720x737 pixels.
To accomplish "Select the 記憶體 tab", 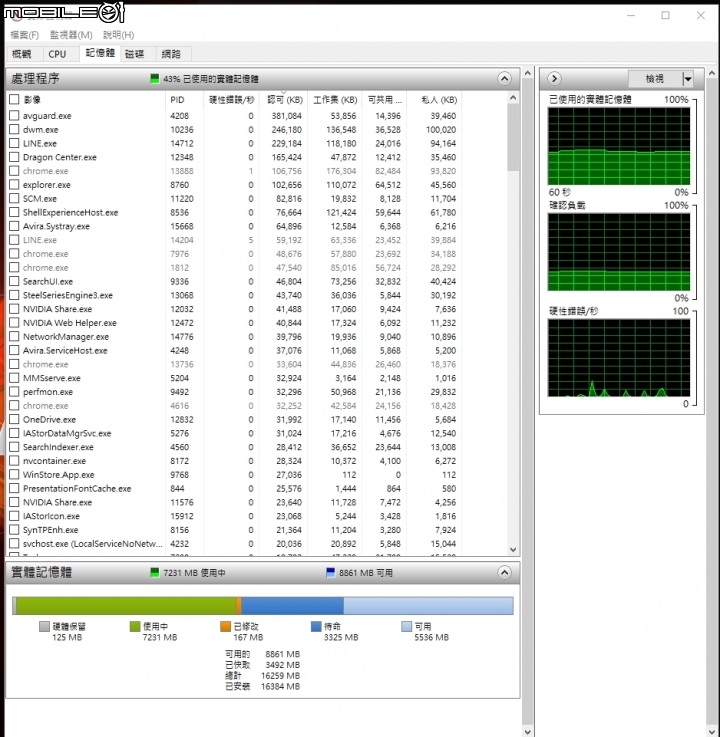I will [x=100, y=53].
